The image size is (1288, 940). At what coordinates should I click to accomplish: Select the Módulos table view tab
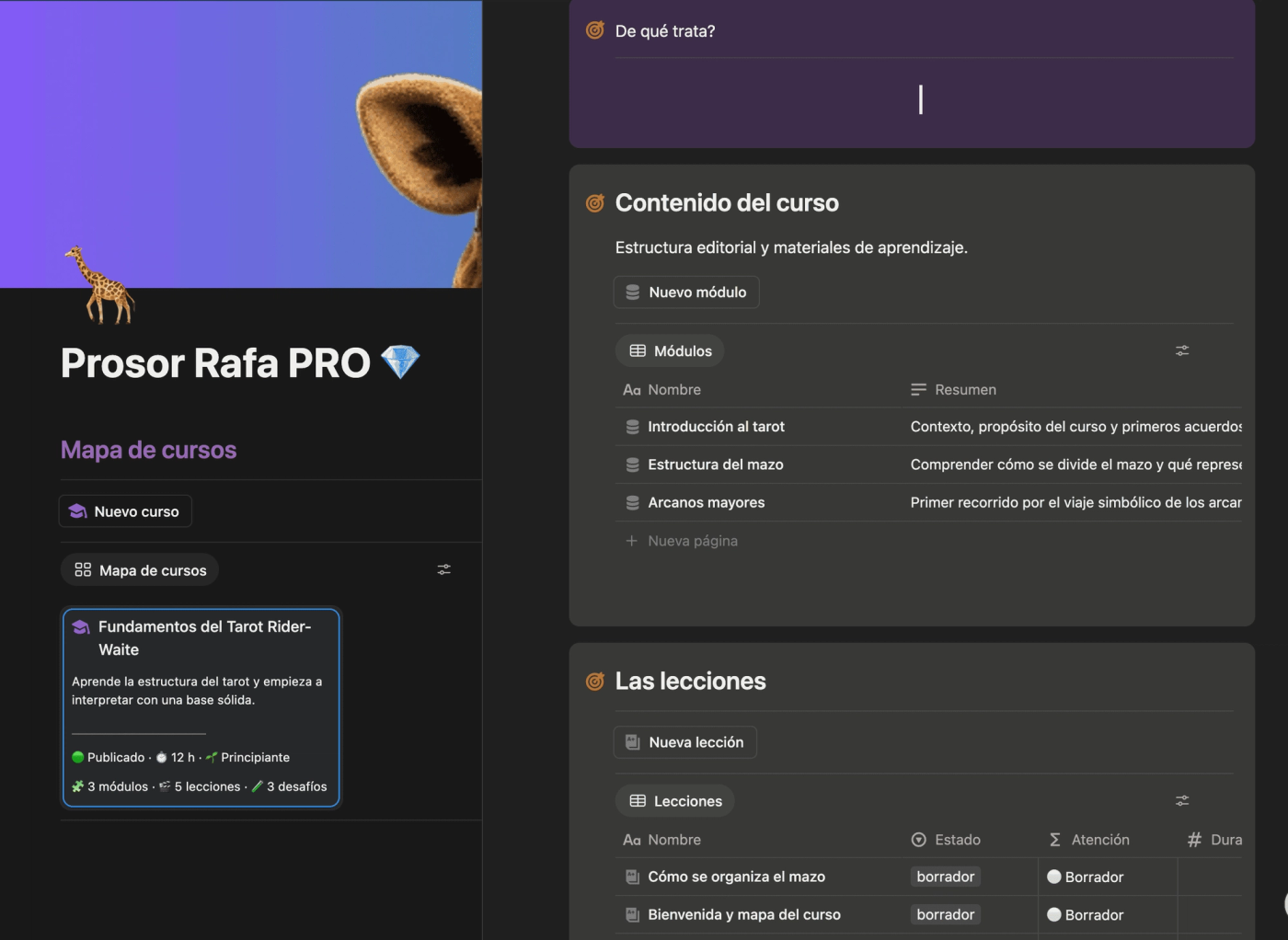(x=670, y=350)
